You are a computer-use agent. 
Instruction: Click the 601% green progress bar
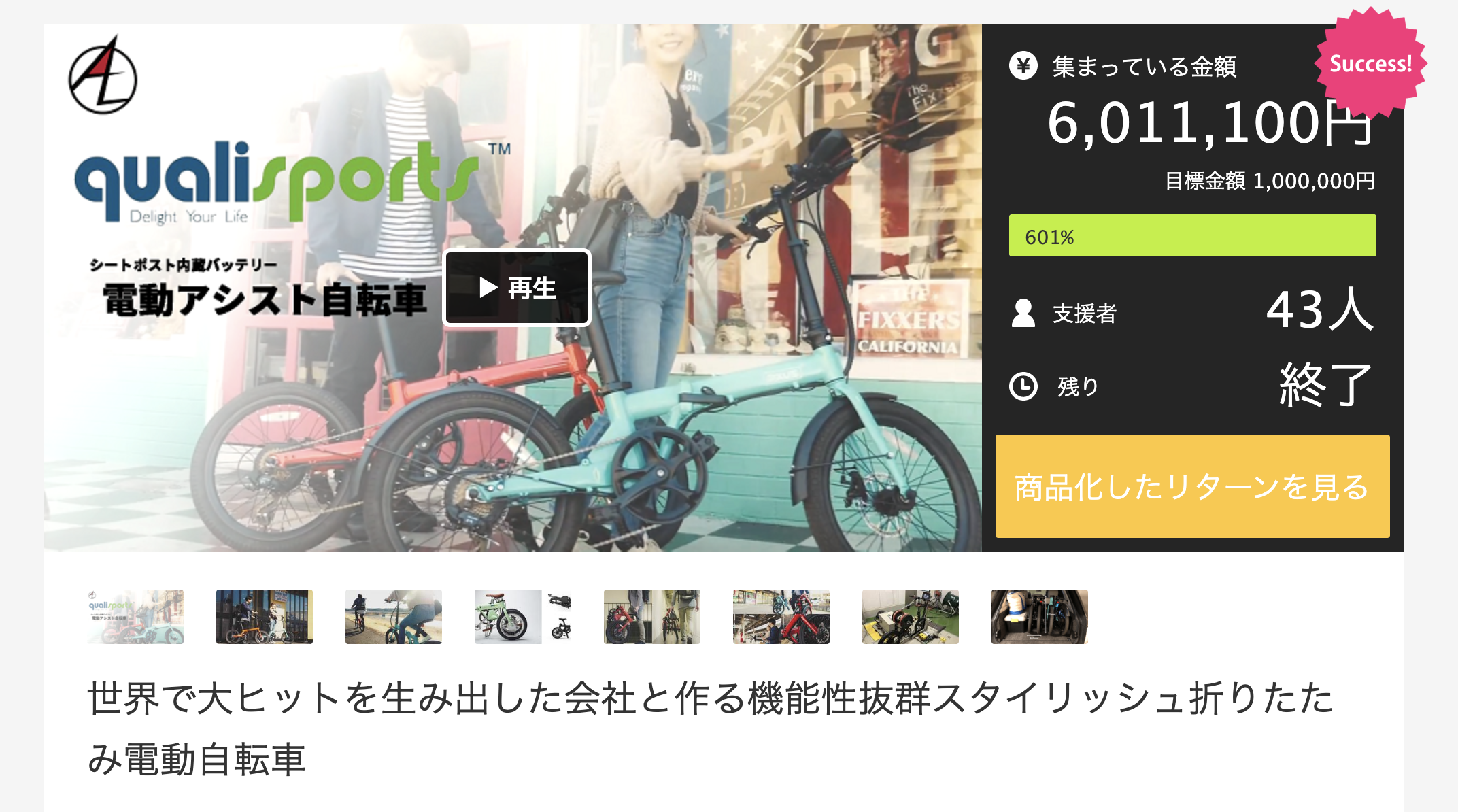[1192, 236]
